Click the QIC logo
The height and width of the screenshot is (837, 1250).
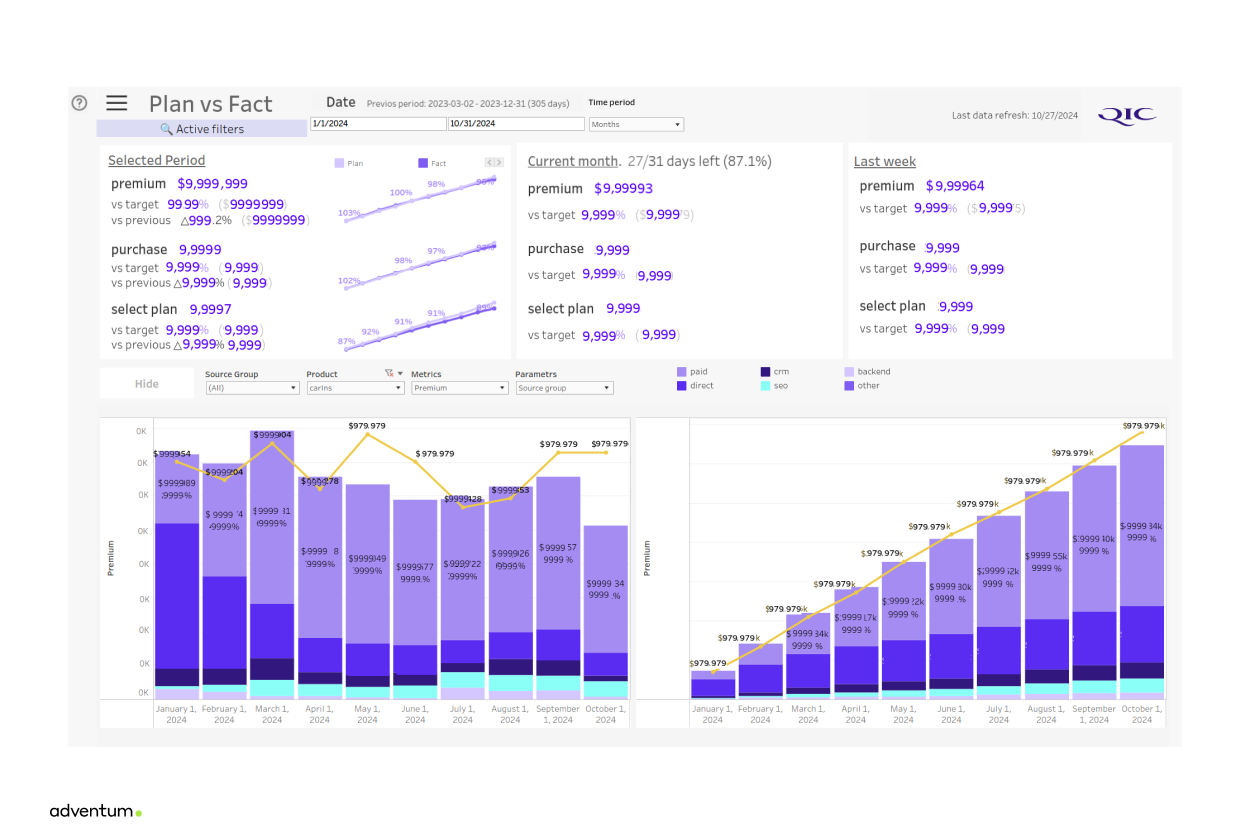point(1127,115)
